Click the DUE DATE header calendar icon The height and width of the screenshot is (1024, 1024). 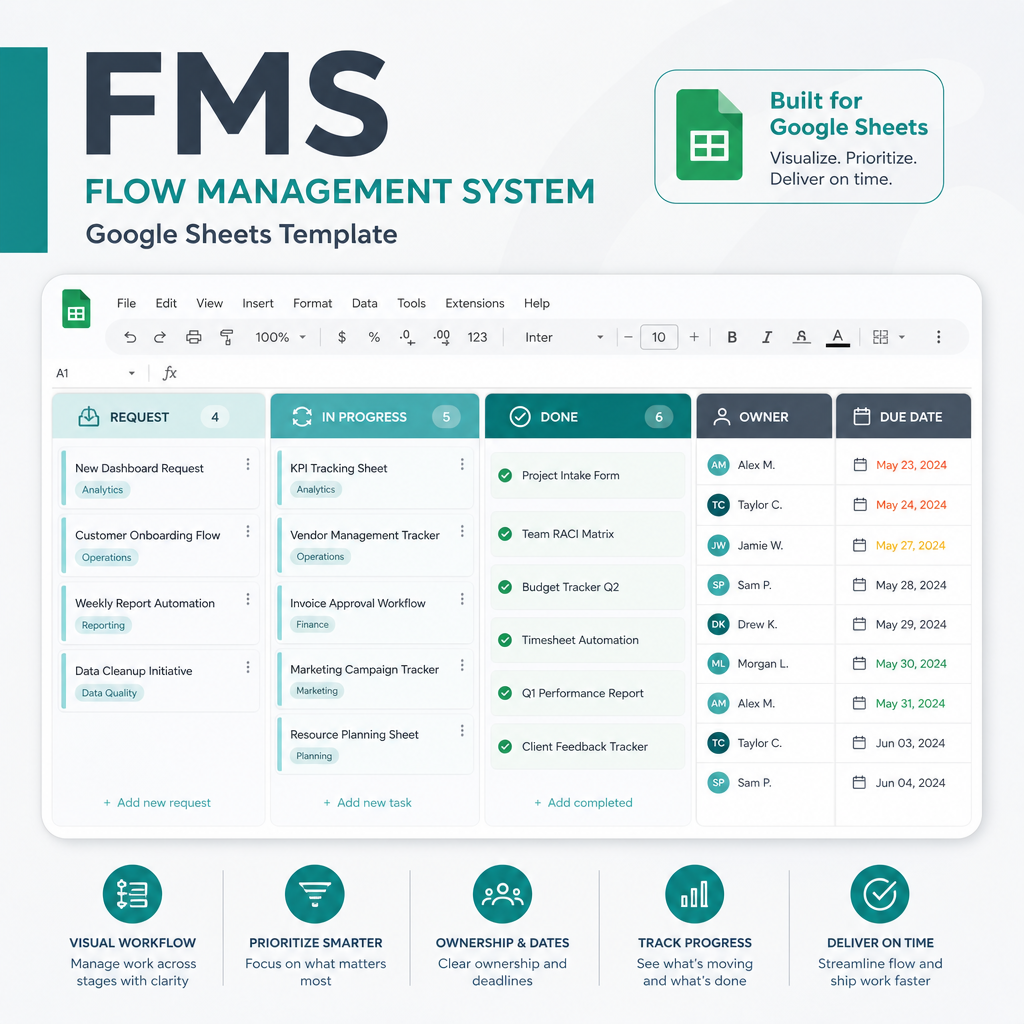click(x=862, y=417)
